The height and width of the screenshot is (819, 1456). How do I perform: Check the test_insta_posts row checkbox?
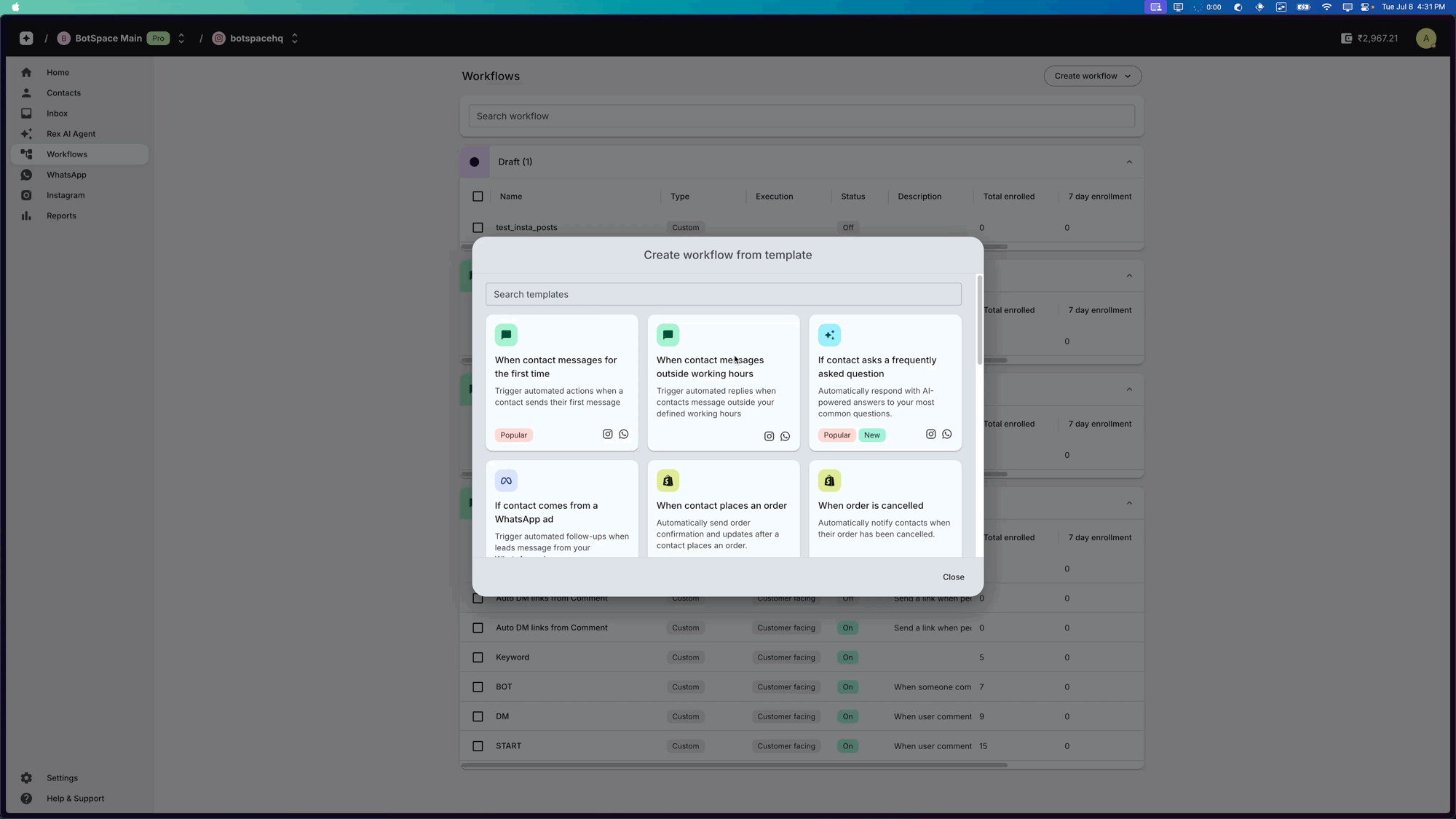(x=478, y=227)
